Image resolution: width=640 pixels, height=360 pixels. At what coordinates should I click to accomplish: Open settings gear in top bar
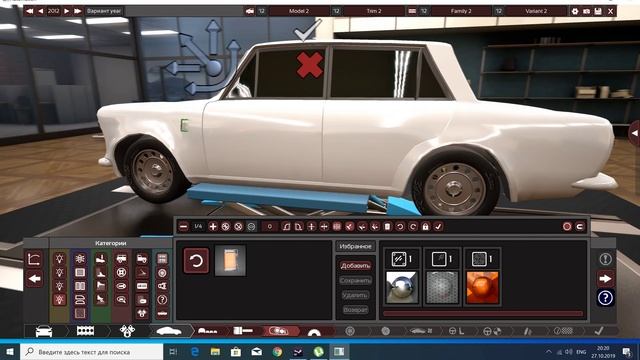point(575,11)
